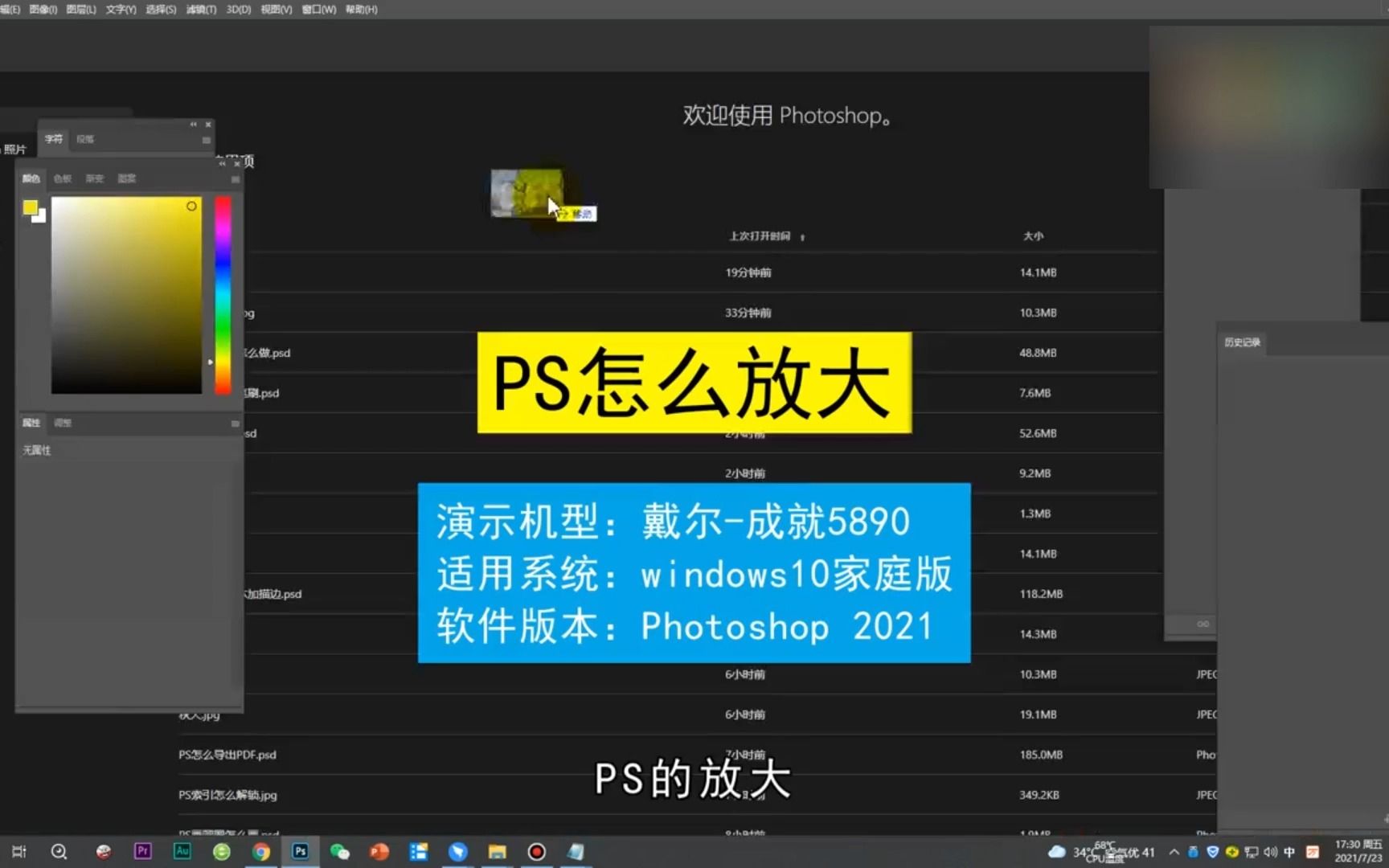Open recent file PS索引怎么解锁.jpg

coord(227,795)
